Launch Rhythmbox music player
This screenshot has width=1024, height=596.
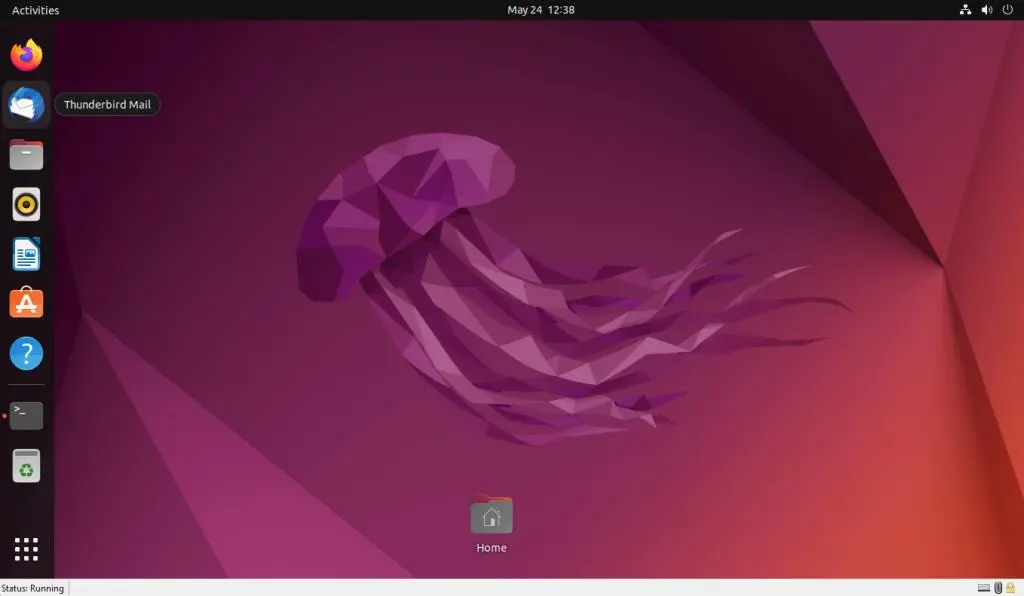[x=26, y=205]
